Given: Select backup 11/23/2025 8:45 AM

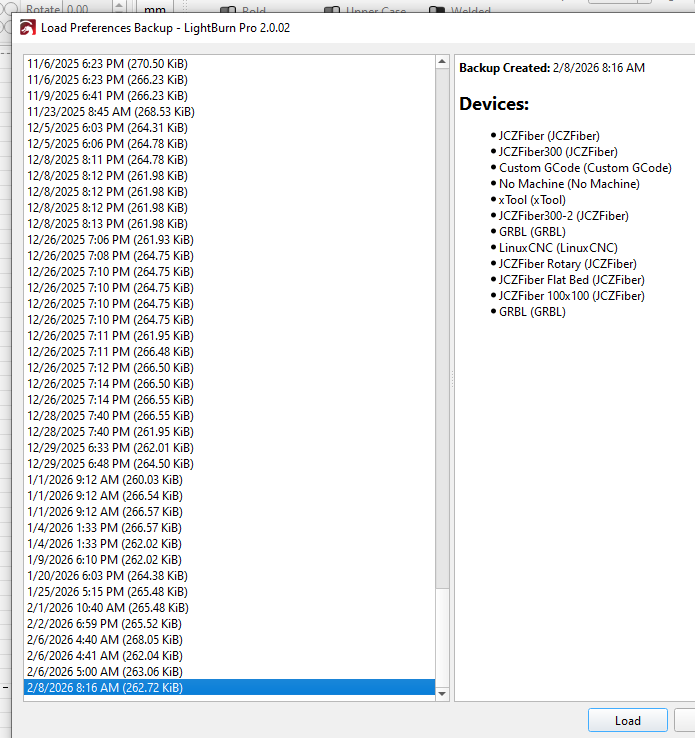Looking at the screenshot, I should pyautogui.click(x=229, y=112).
